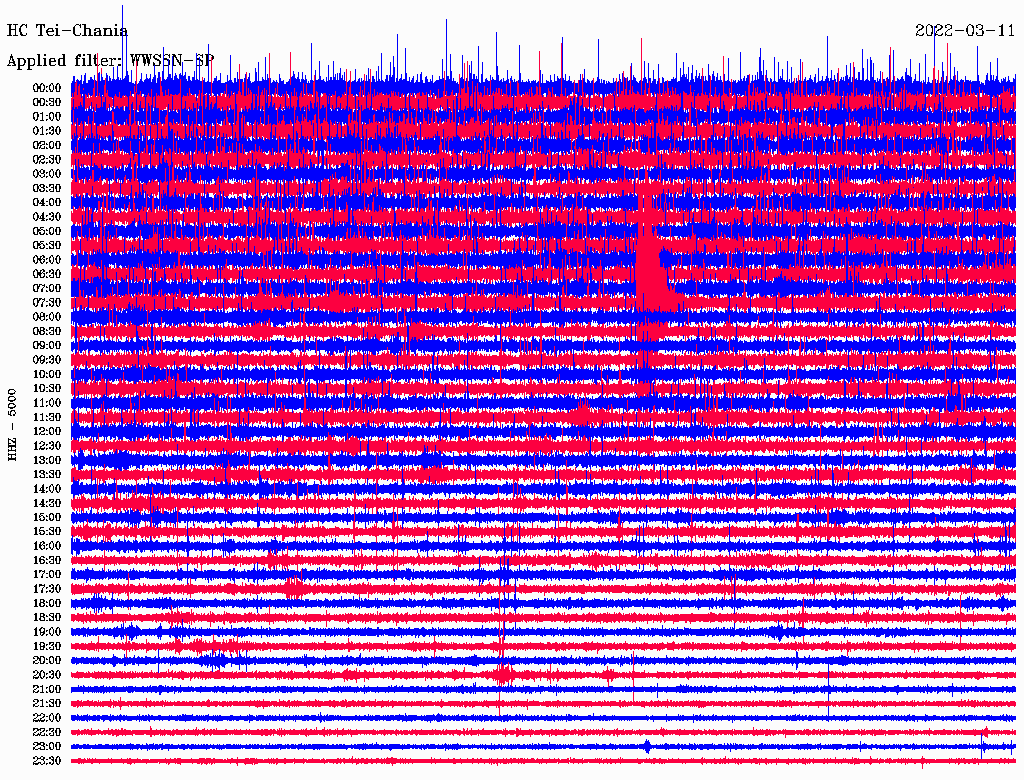1024x780 pixels.
Task: Select the 04:30 time label
Action: 47,217
